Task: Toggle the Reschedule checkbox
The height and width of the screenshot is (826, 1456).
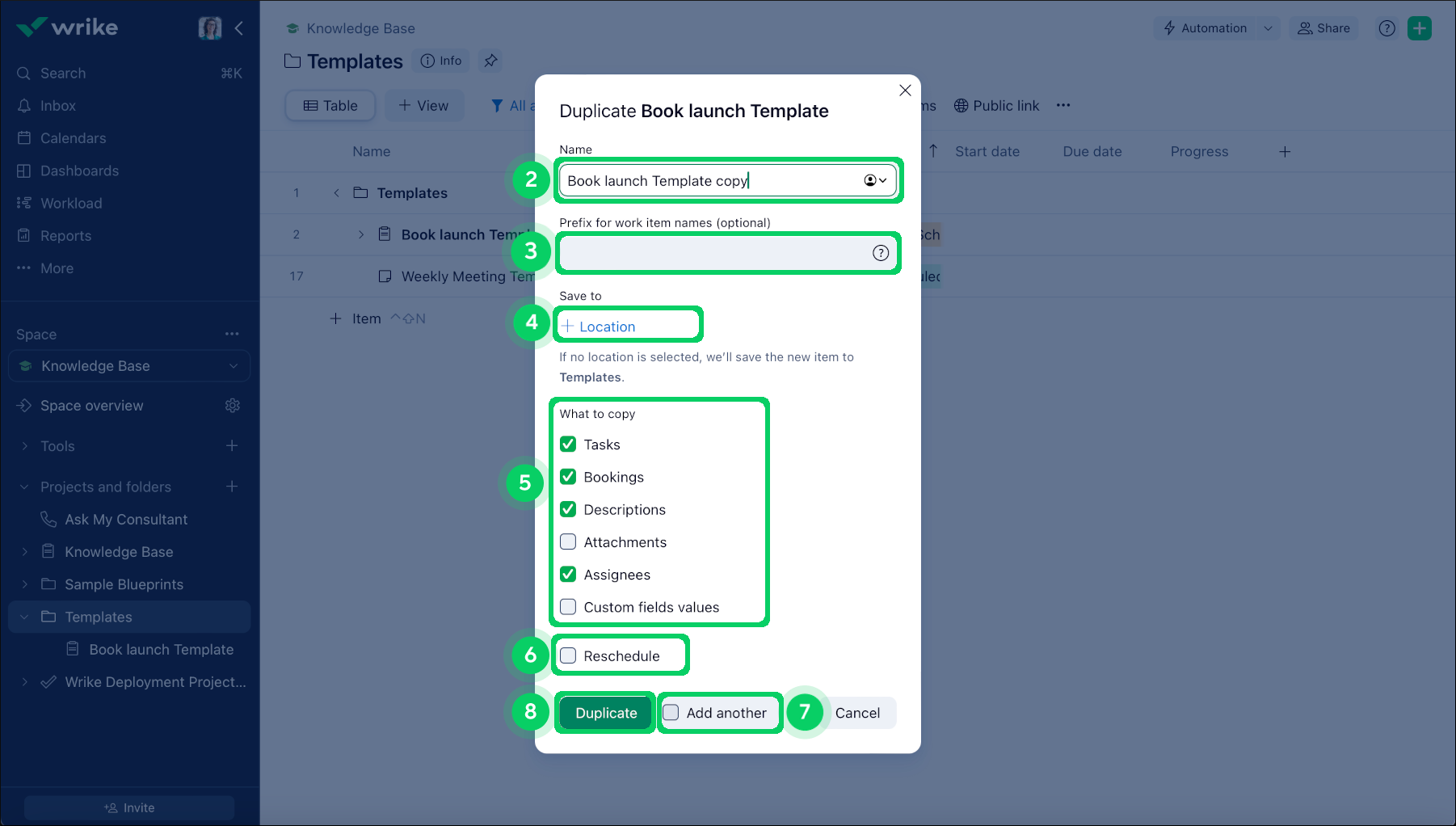Action: click(x=568, y=655)
